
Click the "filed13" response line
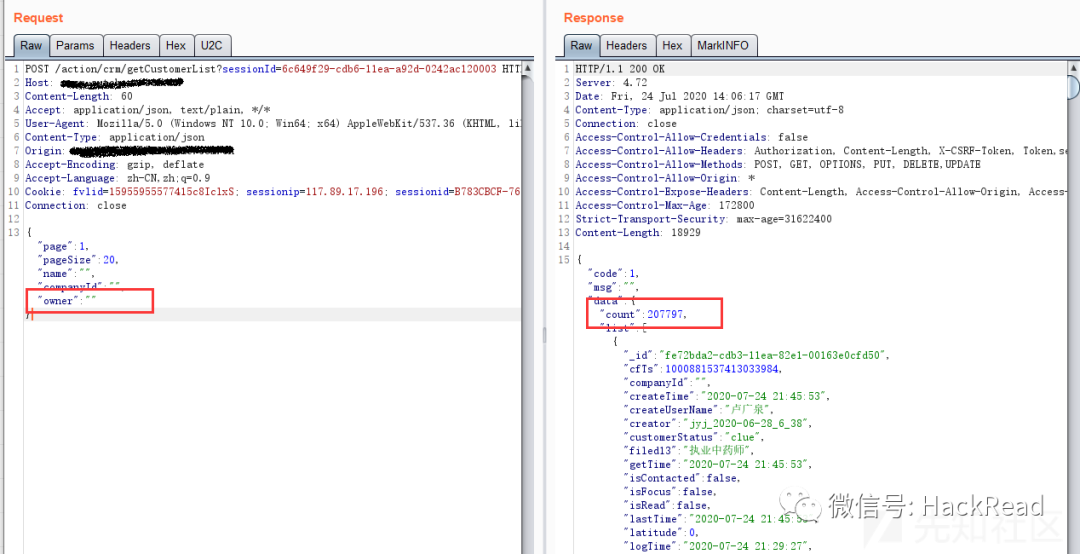[x=689, y=451]
